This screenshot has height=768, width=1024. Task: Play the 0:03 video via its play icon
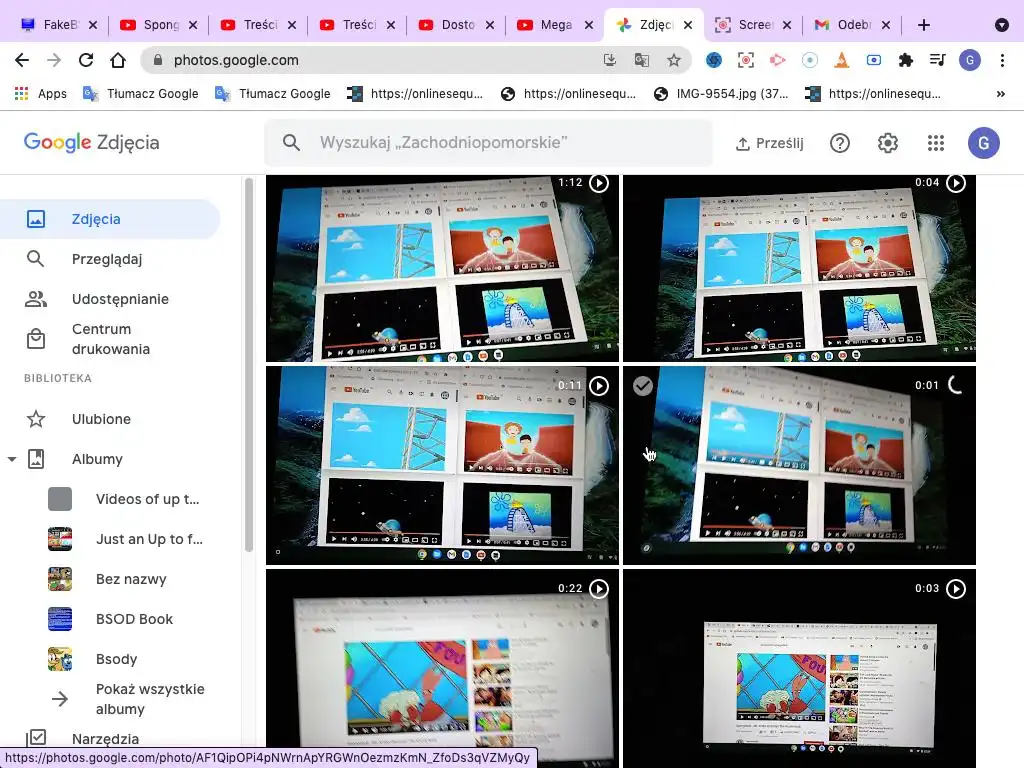point(956,589)
